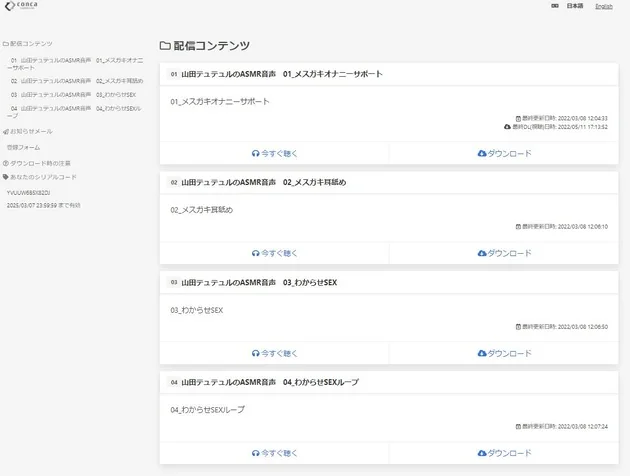Screen dimensions: 630x476
Task: Open 配信コンテンツ in the sidebar
Action: 28,43
